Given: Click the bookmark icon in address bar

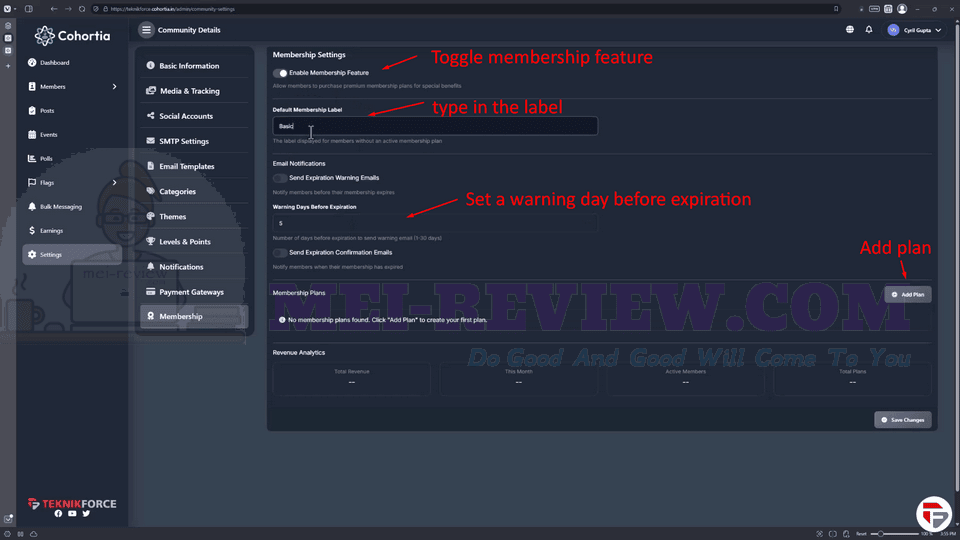Looking at the screenshot, I should (x=836, y=9).
